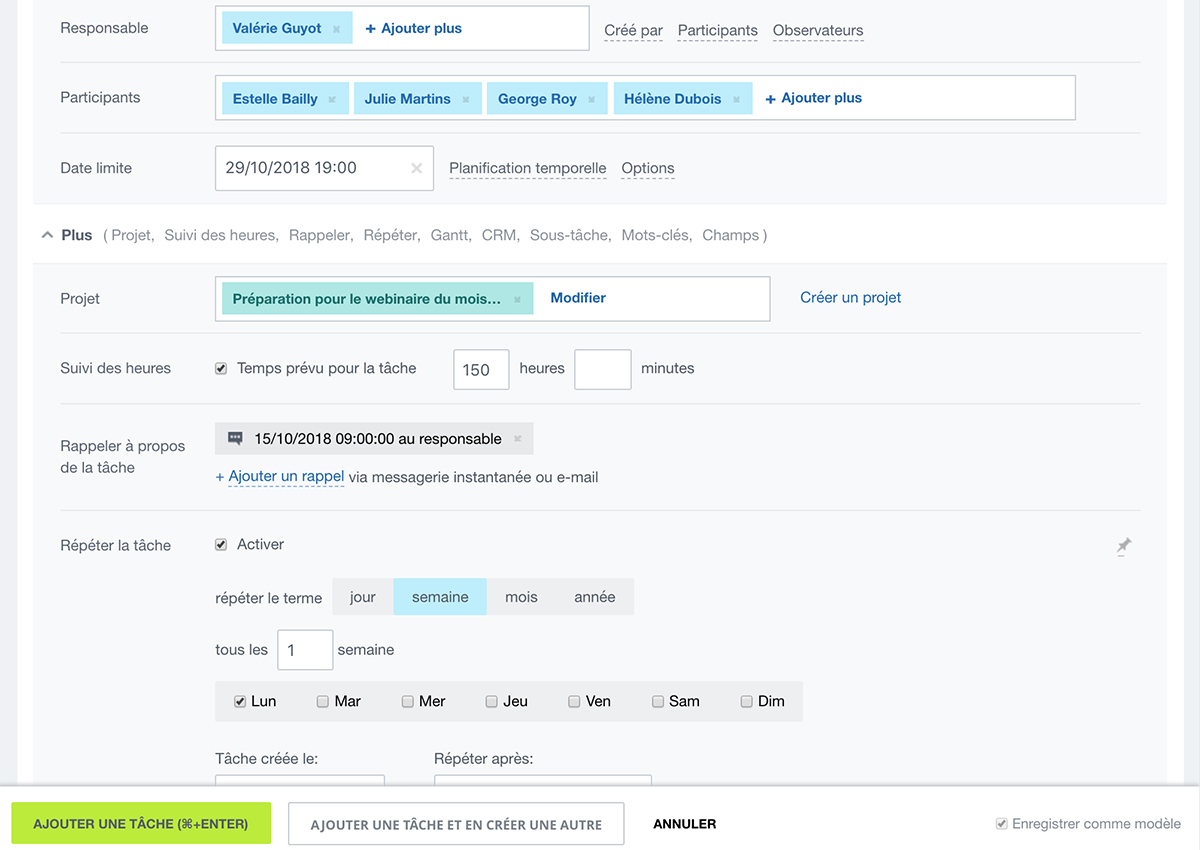The width and height of the screenshot is (1200, 850).
Task: Clear the date limite field
Action: pyautogui.click(x=417, y=168)
